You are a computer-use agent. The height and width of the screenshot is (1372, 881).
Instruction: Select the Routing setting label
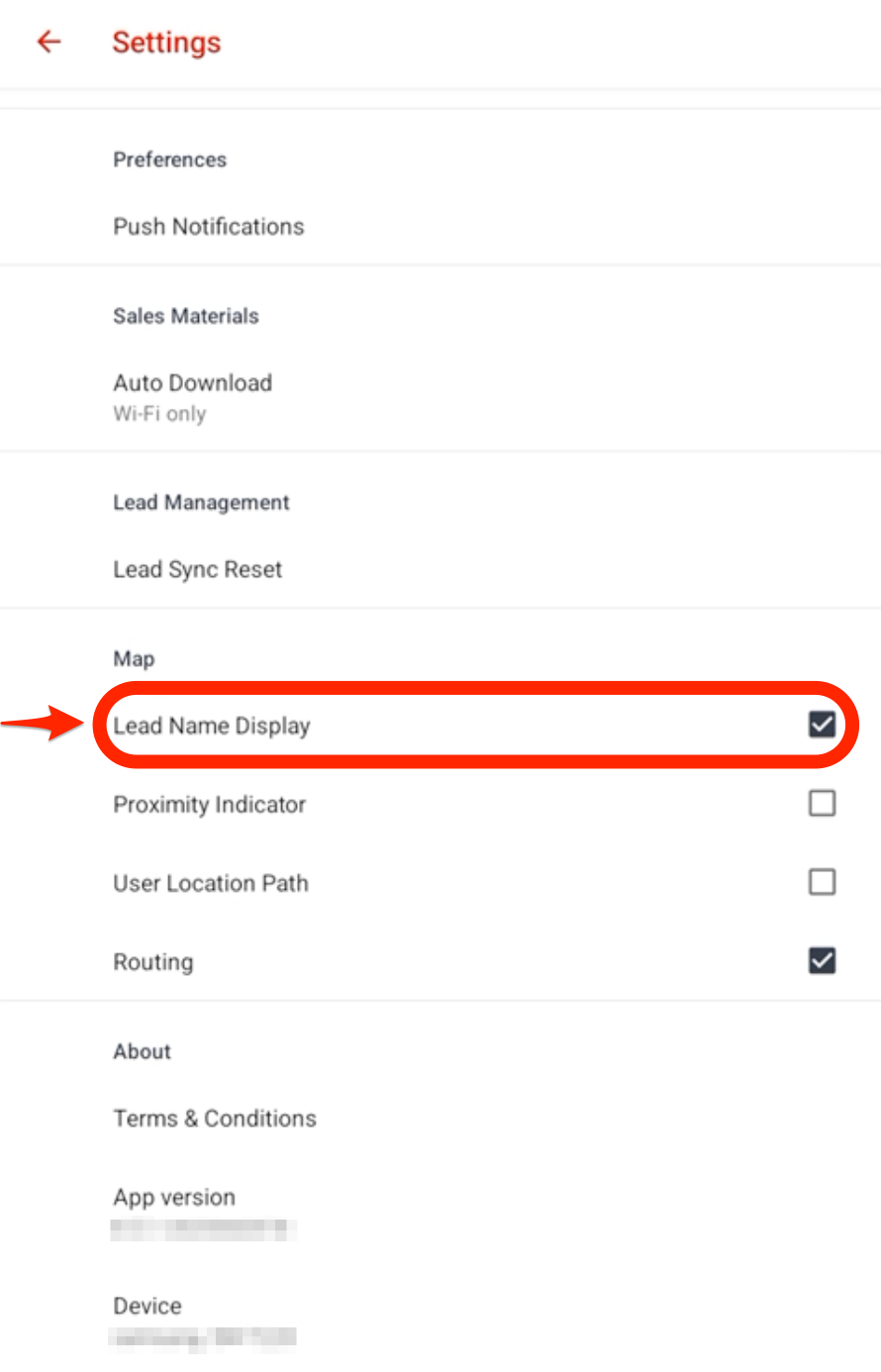[153, 962]
